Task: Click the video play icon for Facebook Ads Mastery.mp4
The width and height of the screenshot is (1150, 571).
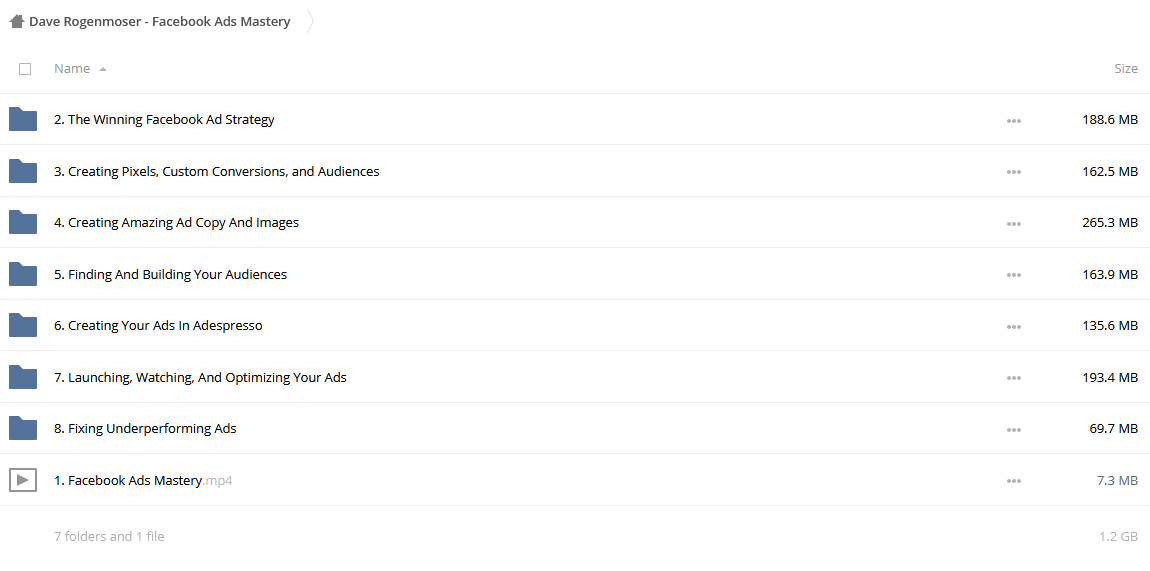Action: click(23, 480)
